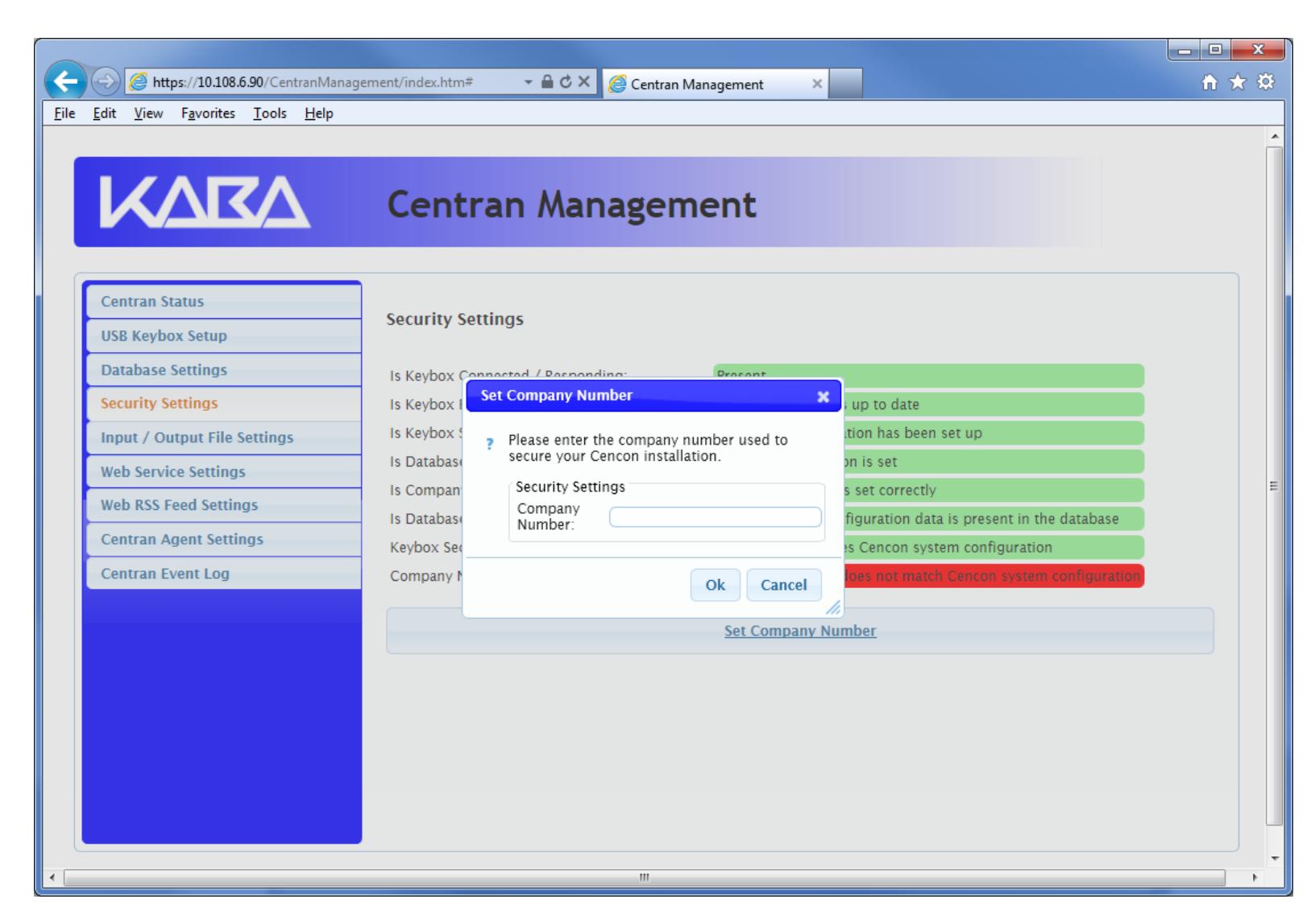Open the address bar dropdown arrow
Image resolution: width=1315 pixels, height=924 pixels.
pyautogui.click(x=528, y=82)
